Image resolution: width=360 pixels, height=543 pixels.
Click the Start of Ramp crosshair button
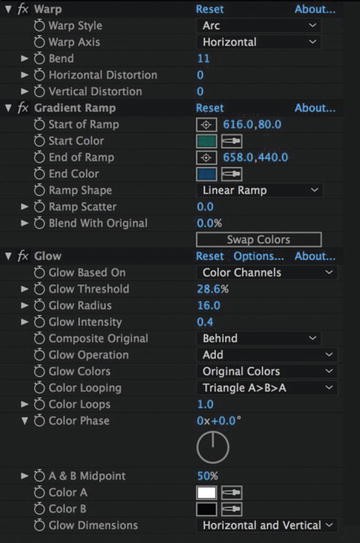point(206,125)
